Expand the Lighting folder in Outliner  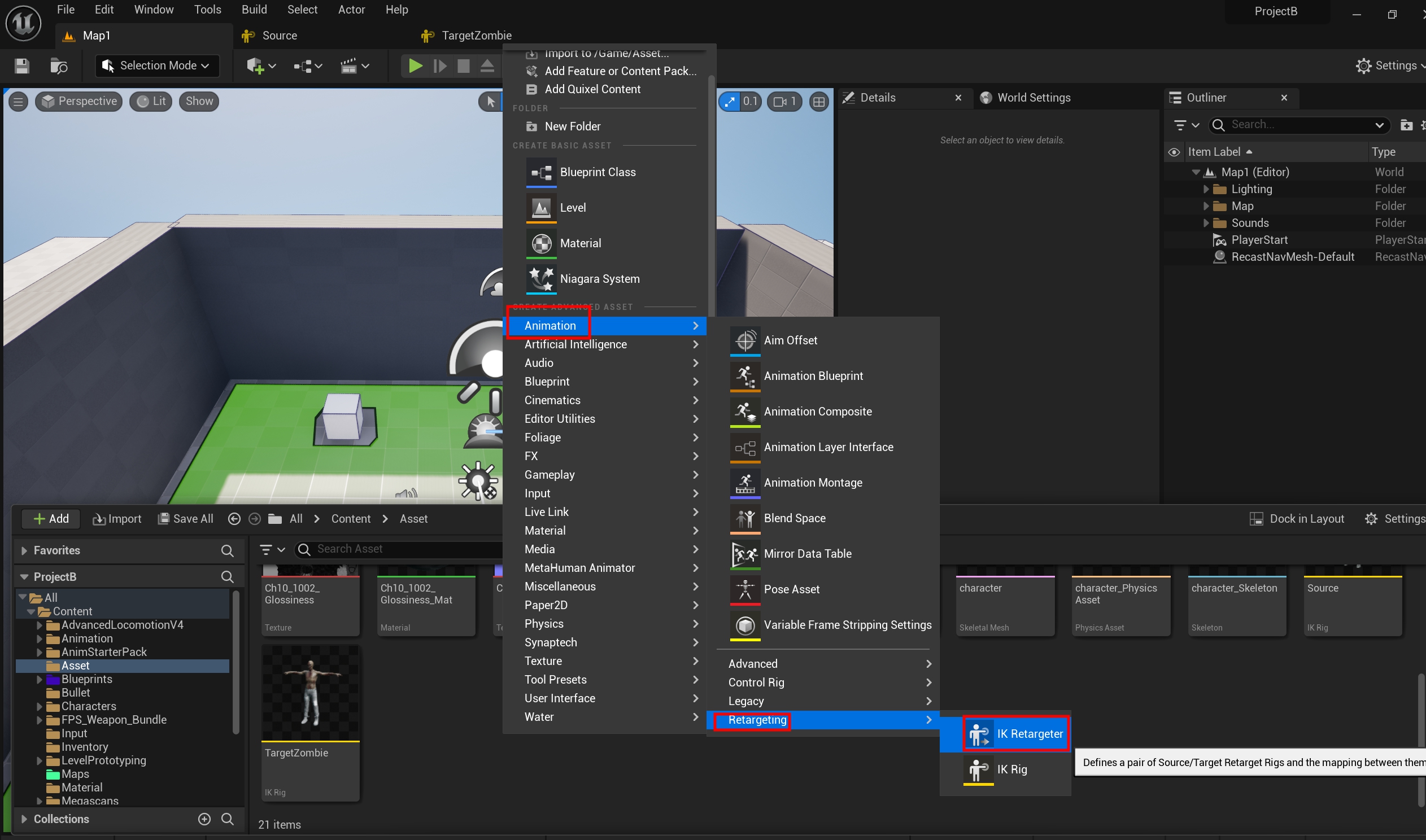pyautogui.click(x=1205, y=189)
